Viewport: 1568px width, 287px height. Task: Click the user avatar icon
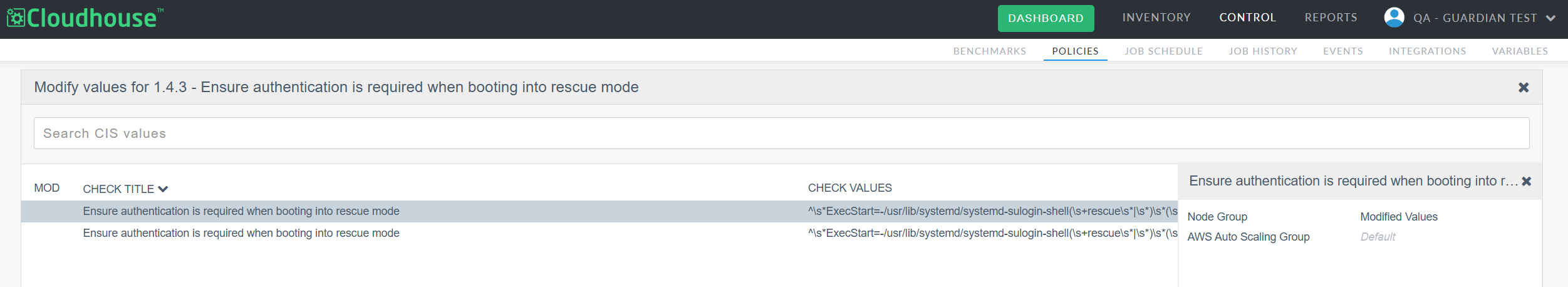click(x=1394, y=18)
